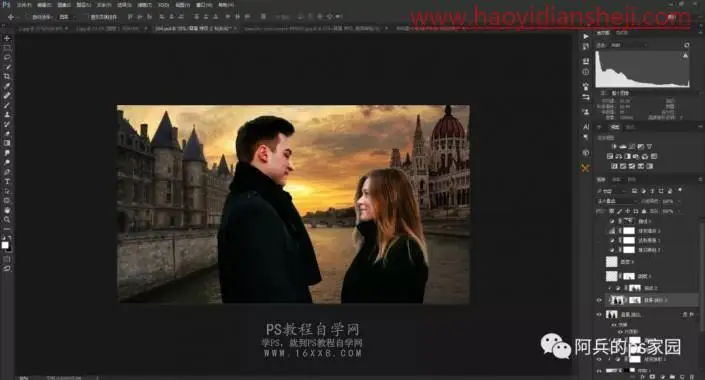Switch to the Channels tab
Viewport: 705px width, 380px height.
click(616, 180)
